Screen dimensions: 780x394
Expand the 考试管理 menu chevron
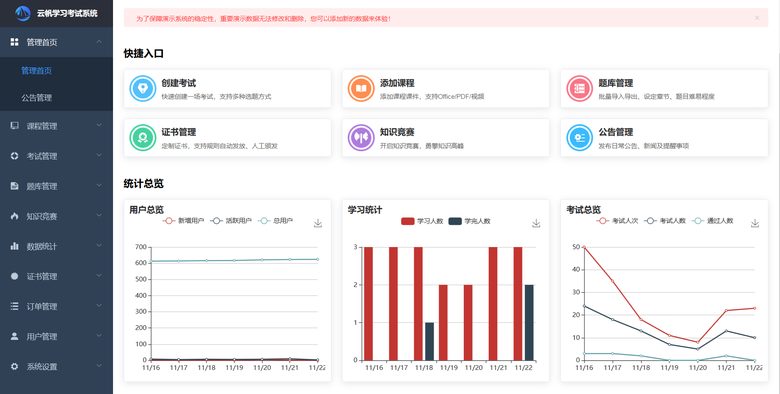point(99,156)
